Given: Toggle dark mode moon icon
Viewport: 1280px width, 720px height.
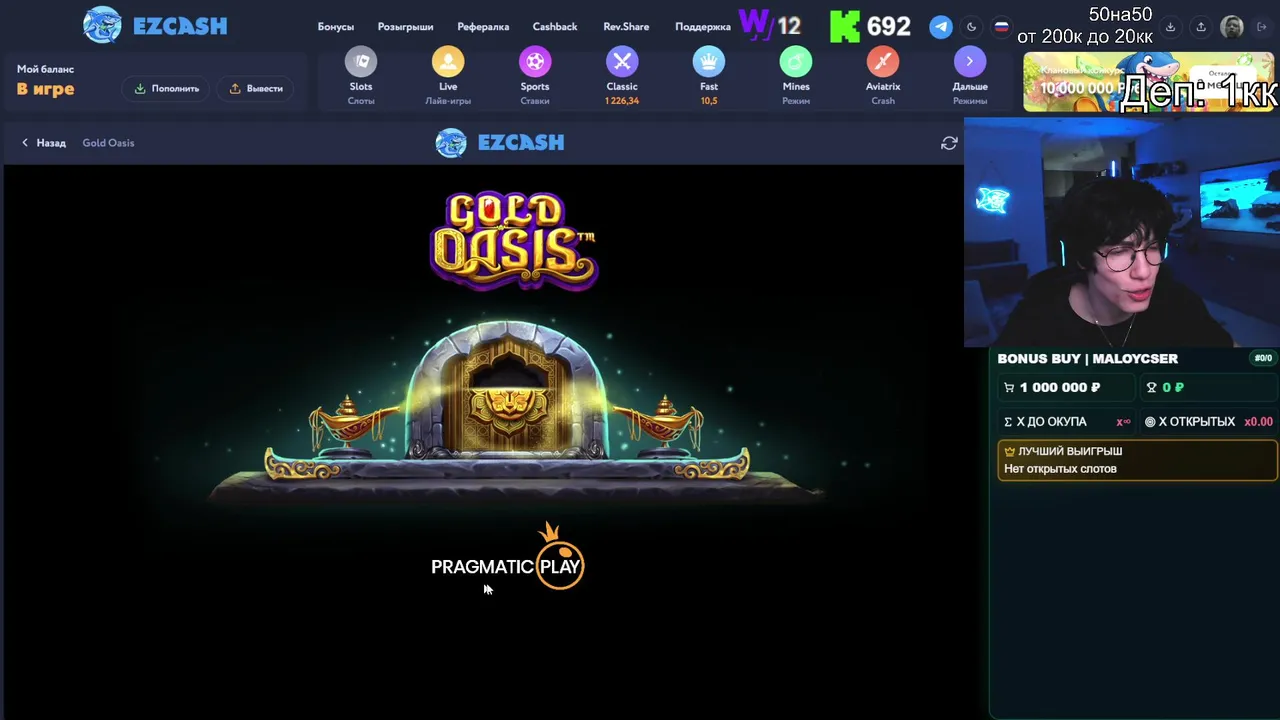Looking at the screenshot, I should 971,27.
